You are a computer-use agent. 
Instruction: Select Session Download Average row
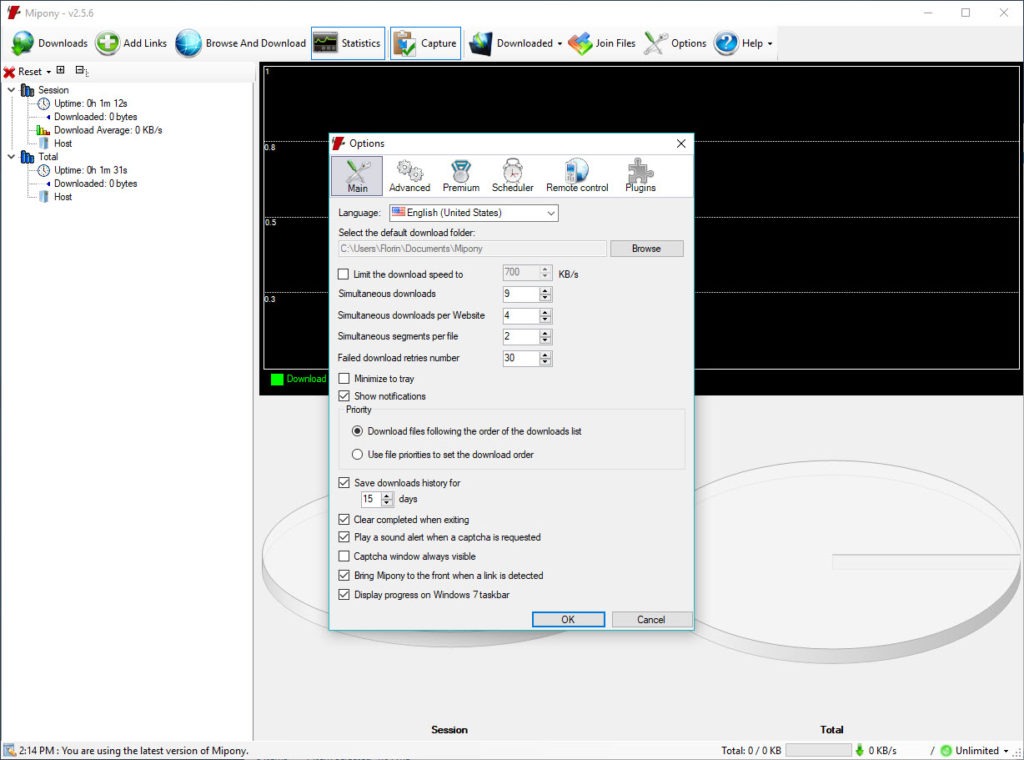tap(99, 130)
